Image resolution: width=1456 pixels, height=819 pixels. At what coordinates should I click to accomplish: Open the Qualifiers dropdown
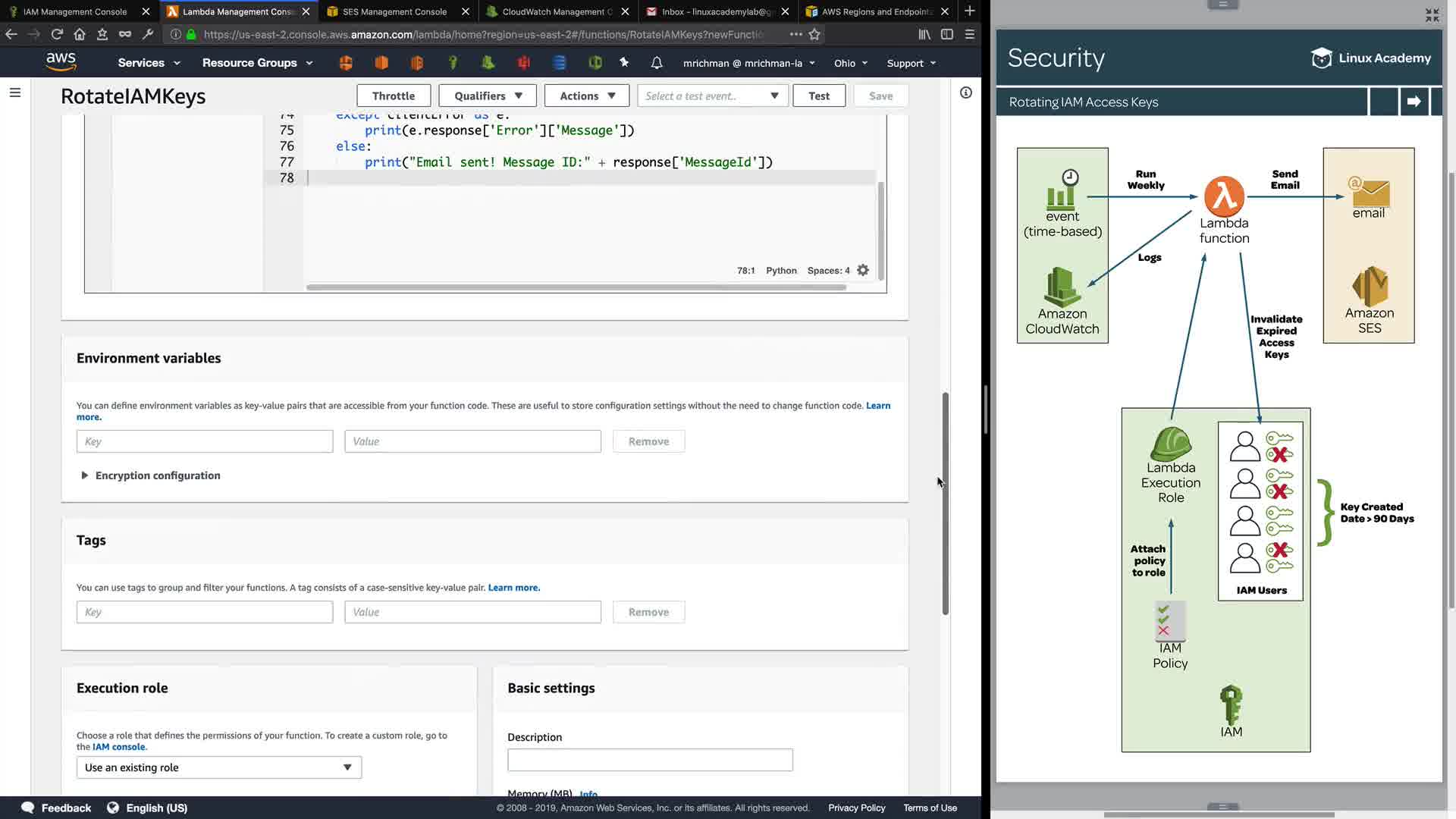488,96
